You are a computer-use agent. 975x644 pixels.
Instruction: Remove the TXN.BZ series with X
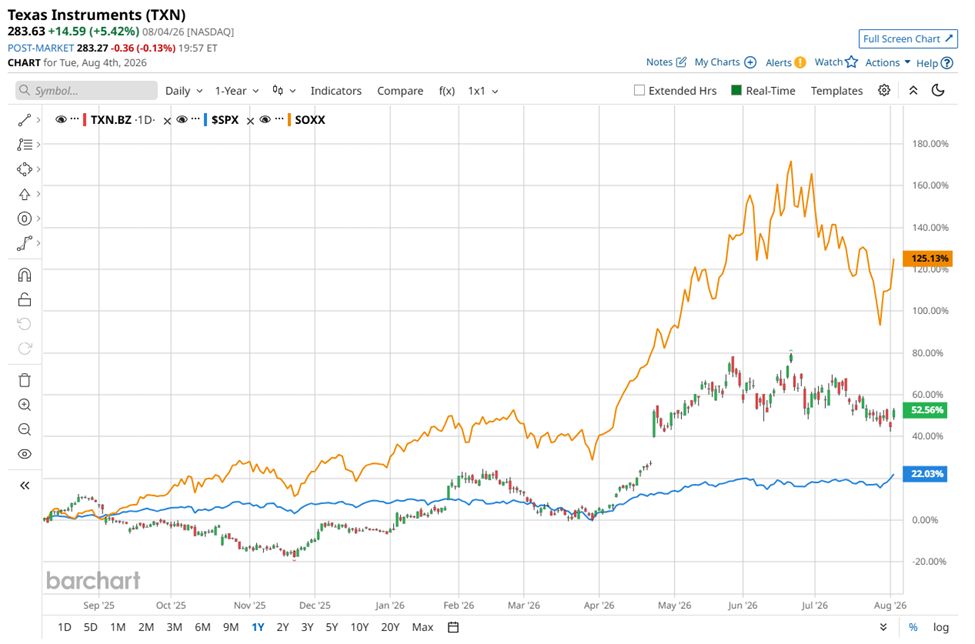click(167, 121)
